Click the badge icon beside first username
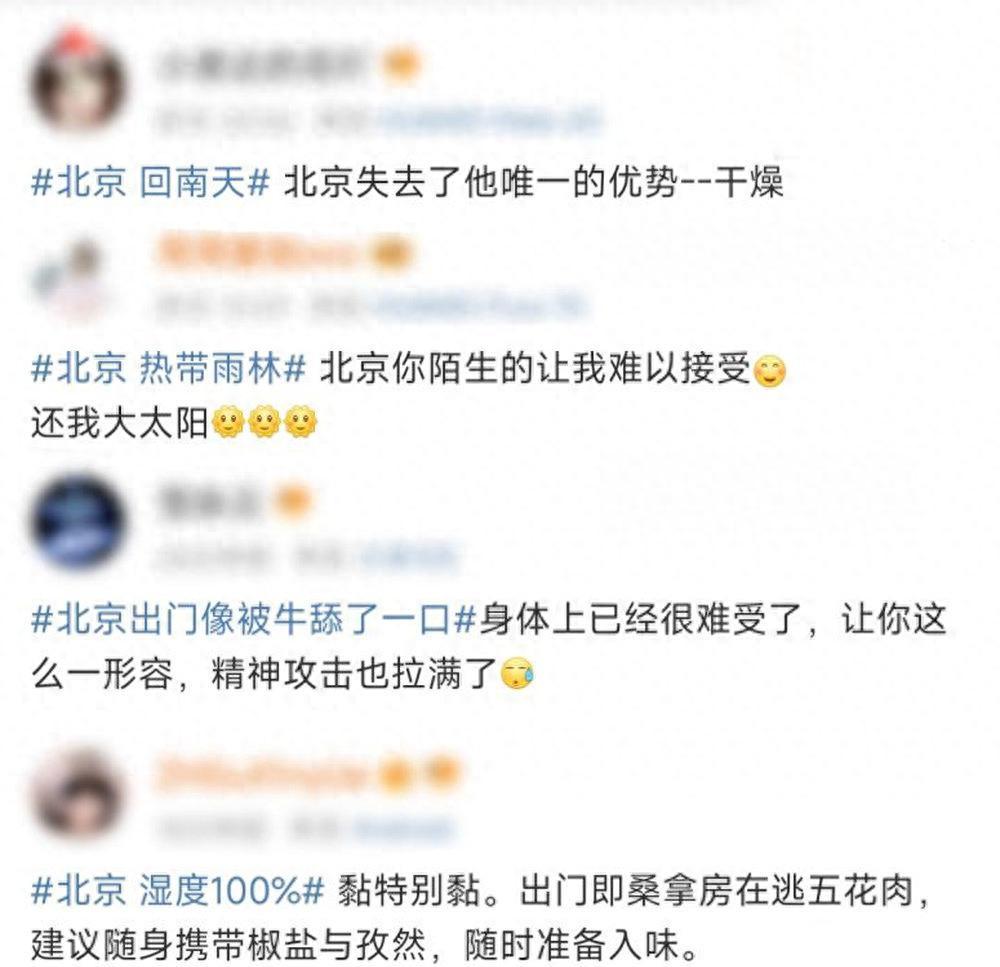Screen dimensions: 1000x967 [401, 66]
